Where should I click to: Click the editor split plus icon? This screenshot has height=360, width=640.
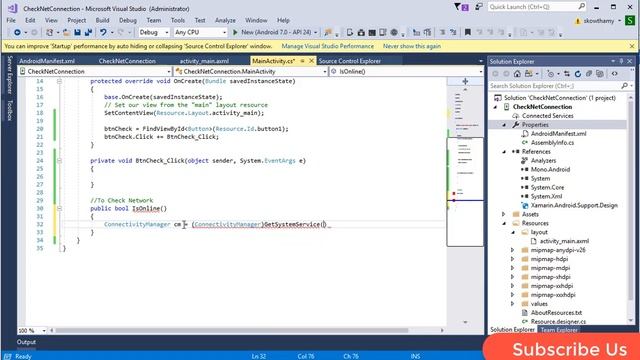(465, 81)
